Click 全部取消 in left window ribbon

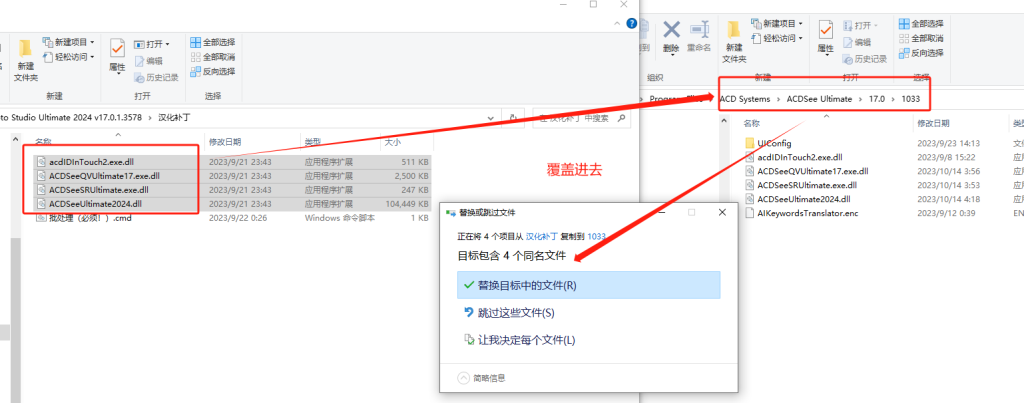click(x=212, y=57)
